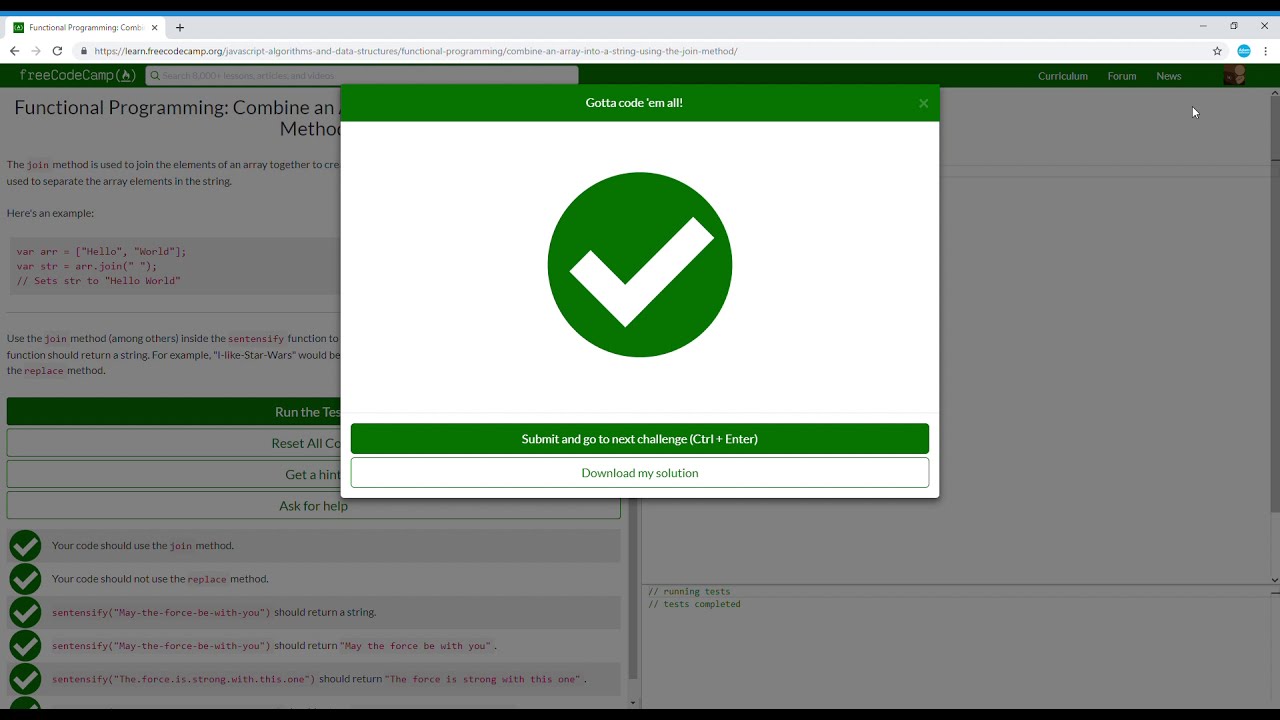Open a new browser tab
Image resolution: width=1280 pixels, height=720 pixels.
coord(180,28)
